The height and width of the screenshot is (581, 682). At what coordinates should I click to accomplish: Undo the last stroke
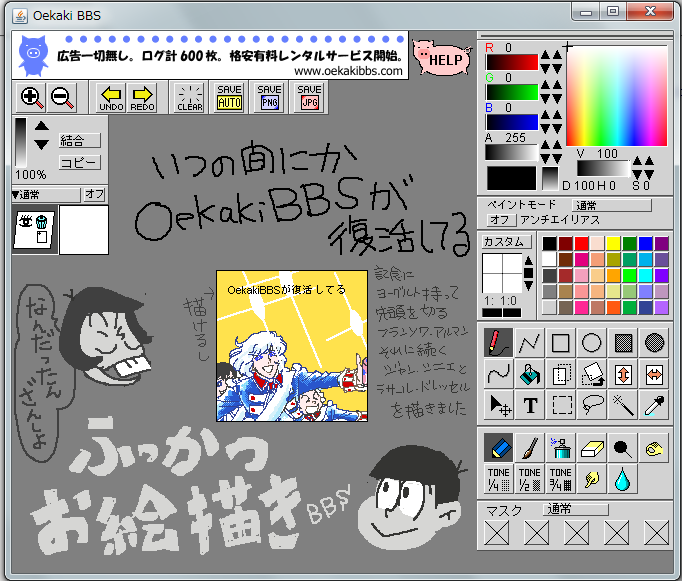(x=111, y=97)
